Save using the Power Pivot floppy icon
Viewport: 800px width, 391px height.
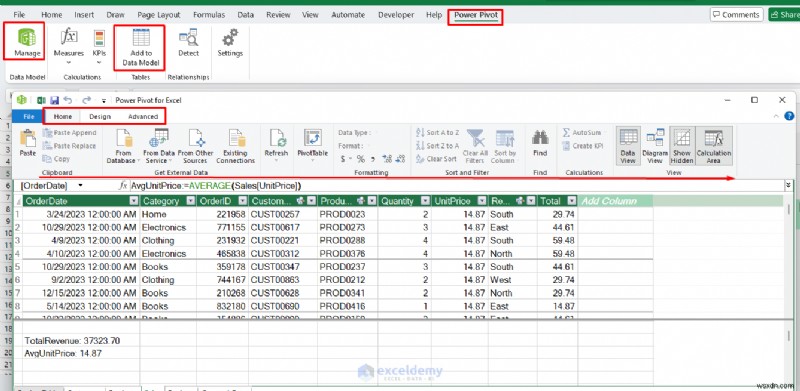pyautogui.click(x=54, y=101)
